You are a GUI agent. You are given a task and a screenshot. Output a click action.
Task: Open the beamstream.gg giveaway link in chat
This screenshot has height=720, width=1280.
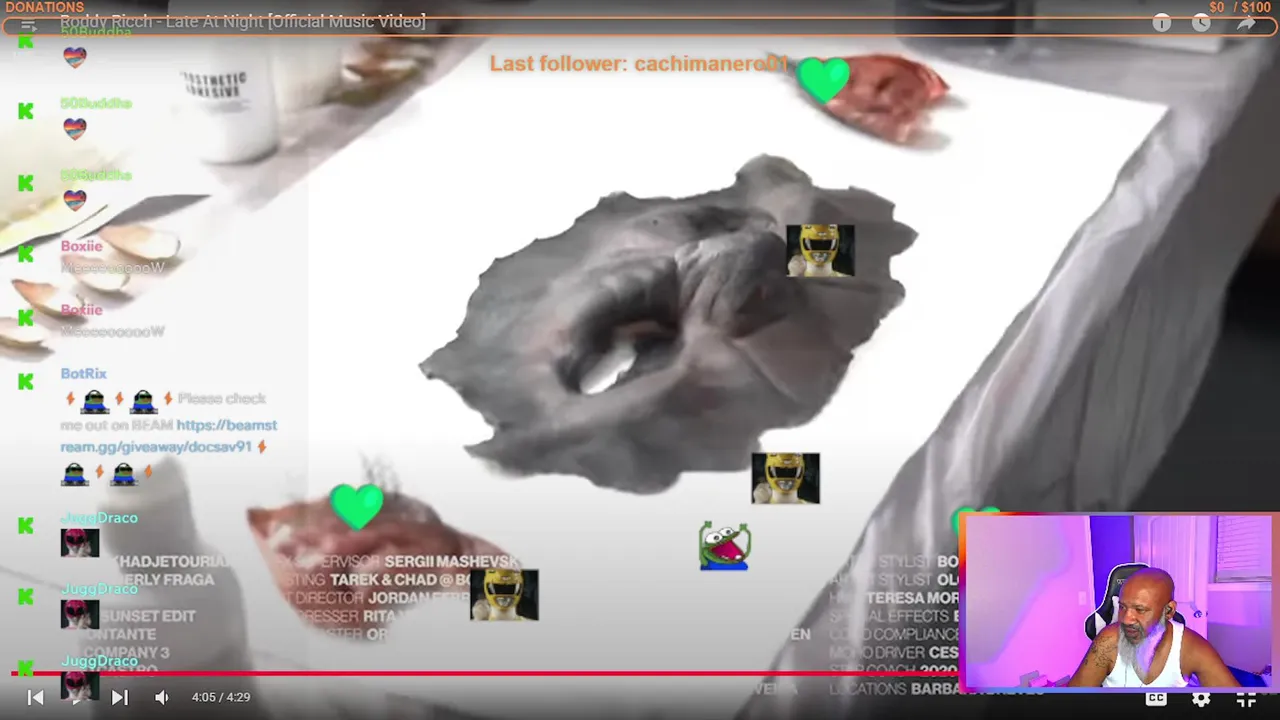click(x=167, y=436)
